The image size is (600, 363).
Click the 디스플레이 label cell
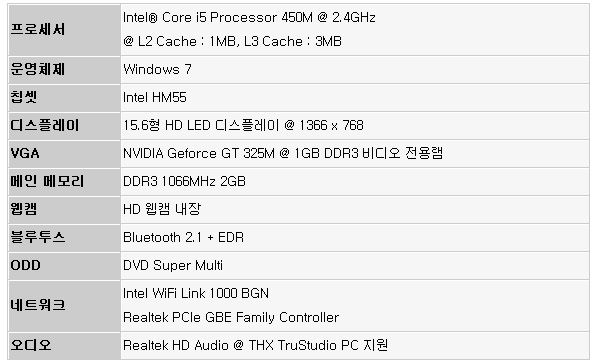coord(64,125)
